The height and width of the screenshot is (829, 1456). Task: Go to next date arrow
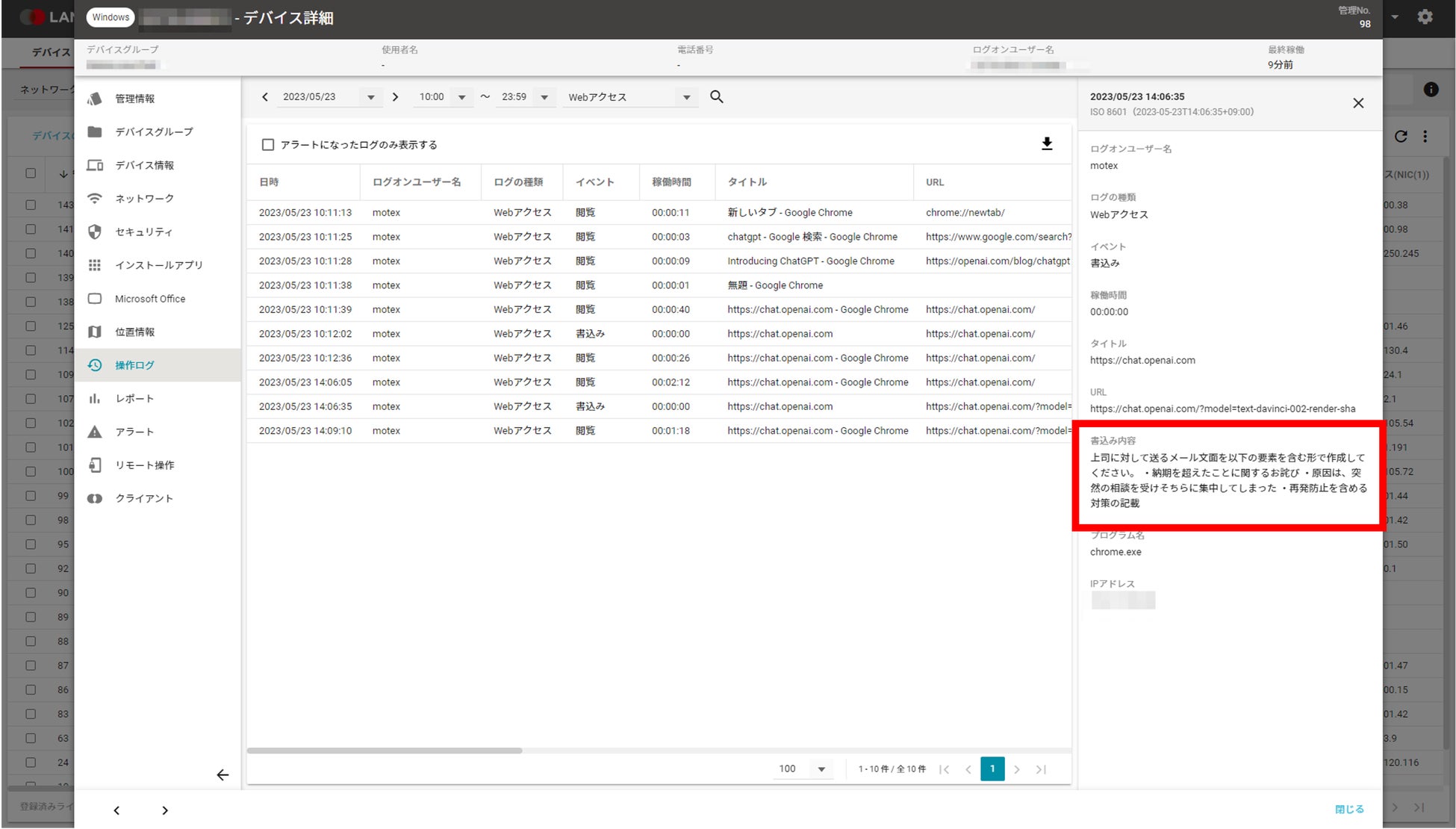pyautogui.click(x=396, y=97)
